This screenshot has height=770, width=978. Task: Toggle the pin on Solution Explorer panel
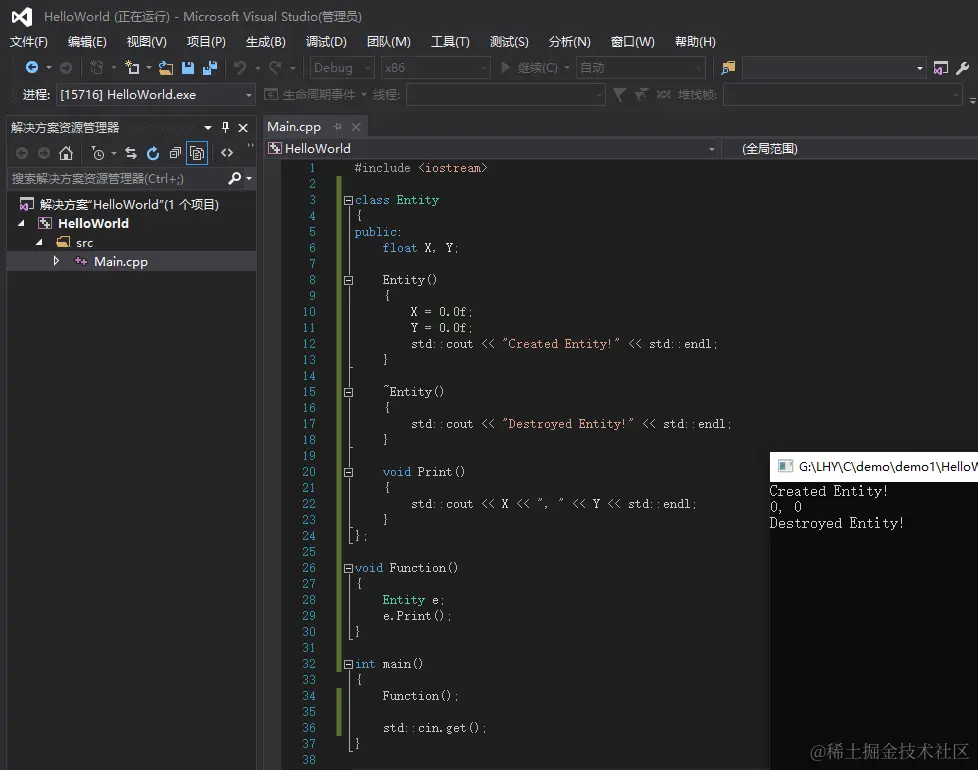pos(225,127)
